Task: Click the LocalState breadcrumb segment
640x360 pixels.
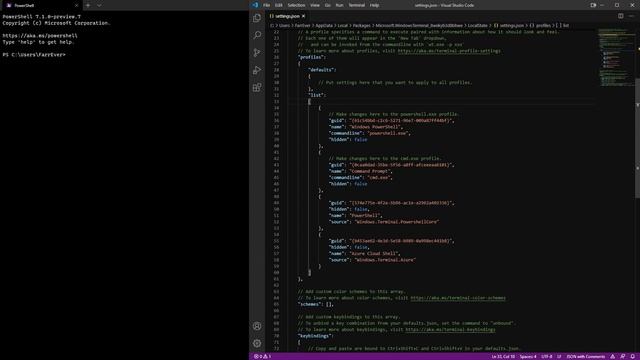Action: coord(478,25)
